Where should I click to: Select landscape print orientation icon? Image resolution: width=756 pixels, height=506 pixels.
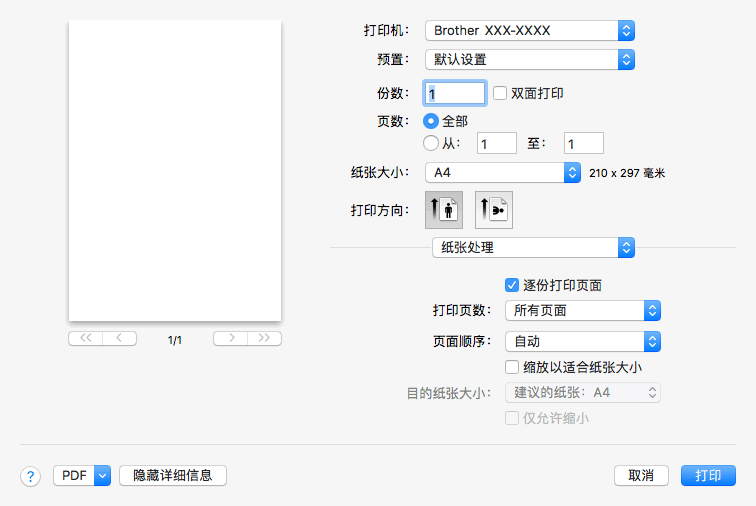coord(493,211)
